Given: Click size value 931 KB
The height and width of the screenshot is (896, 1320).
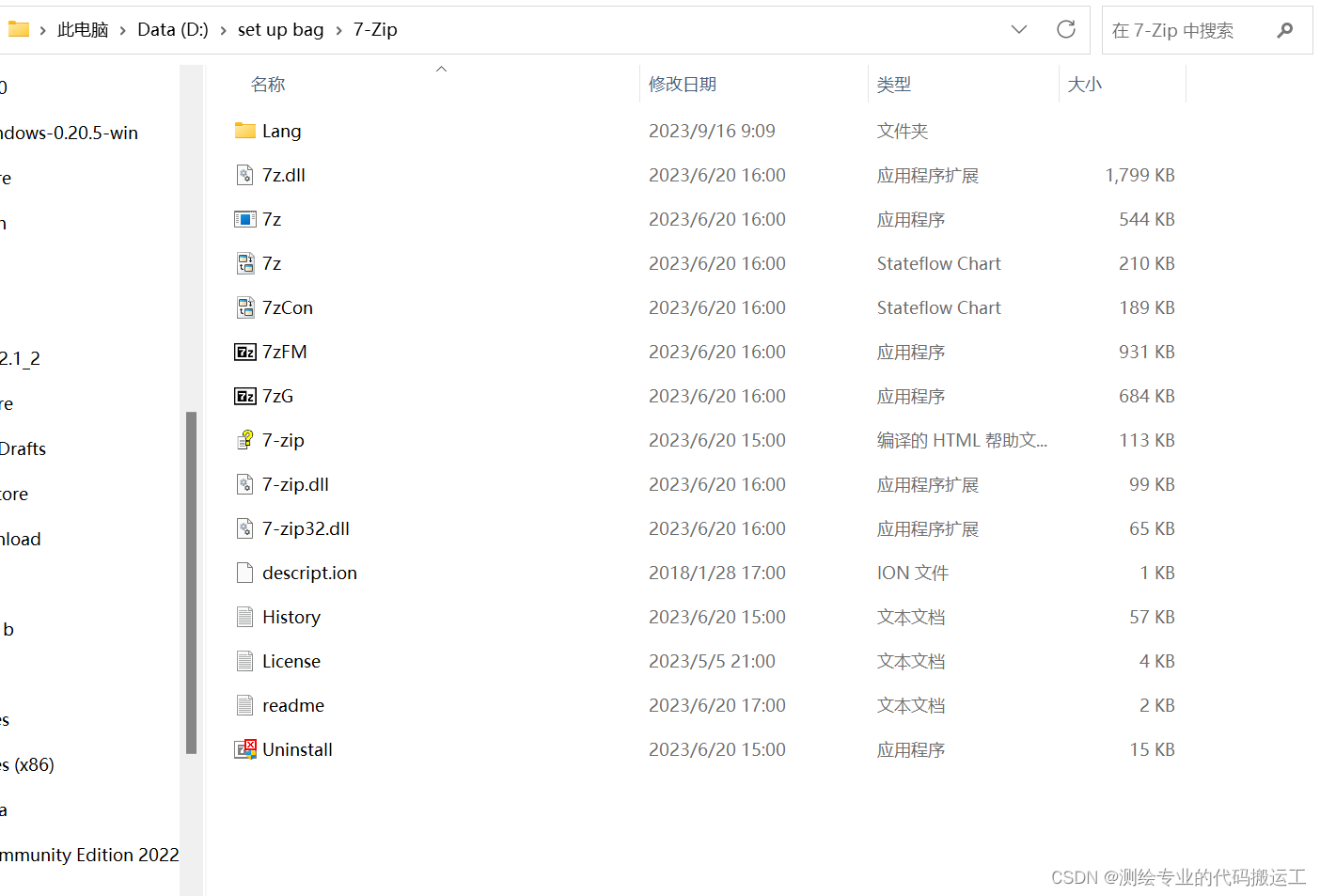Looking at the screenshot, I should (x=1147, y=352).
